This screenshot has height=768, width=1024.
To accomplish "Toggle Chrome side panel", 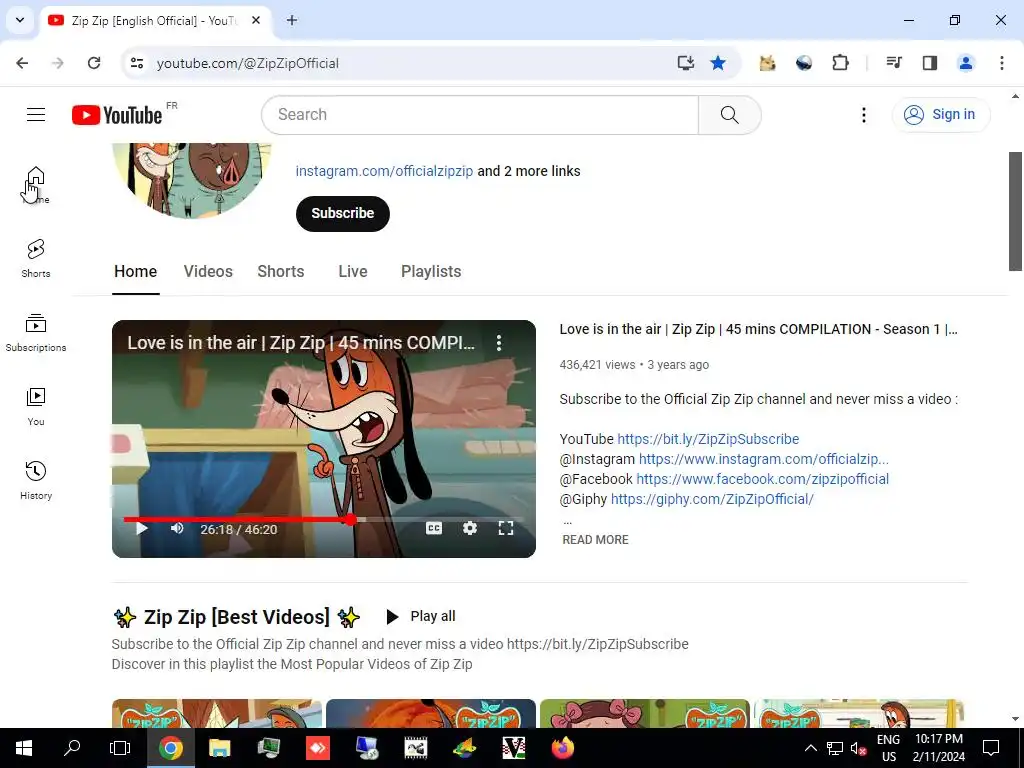I will coord(929,63).
